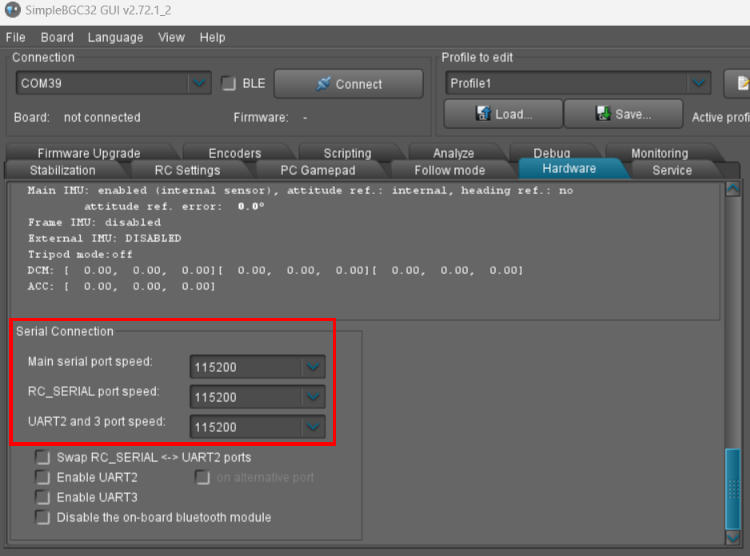Switch to the PC Gamepad tab
This screenshot has width=750, height=556.
[318, 170]
